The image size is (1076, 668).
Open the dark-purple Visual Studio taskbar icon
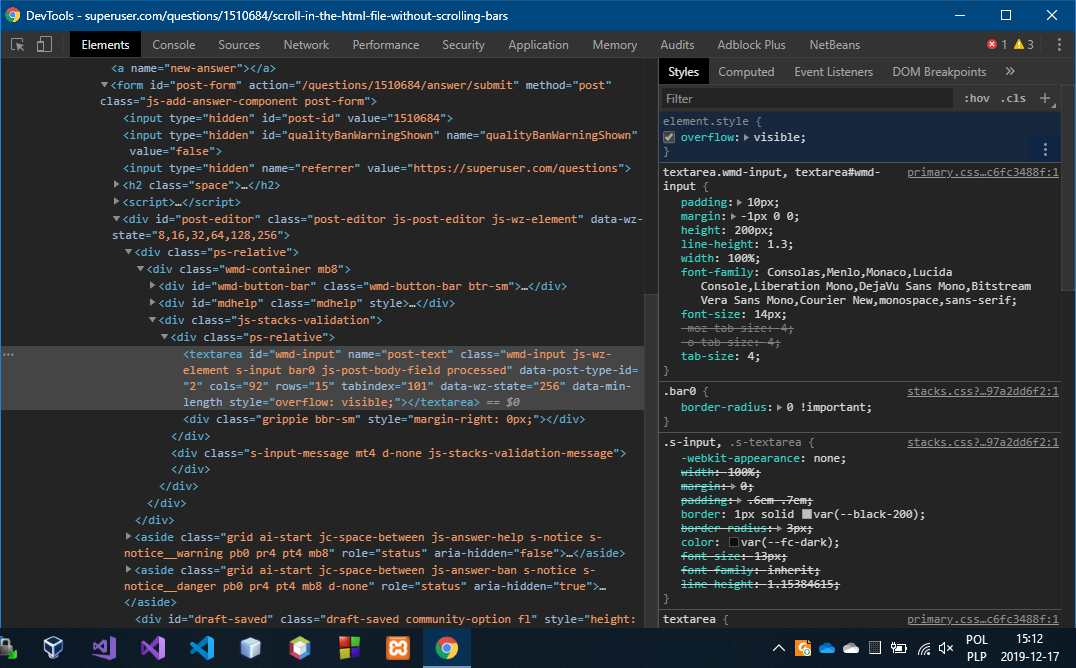(x=152, y=647)
